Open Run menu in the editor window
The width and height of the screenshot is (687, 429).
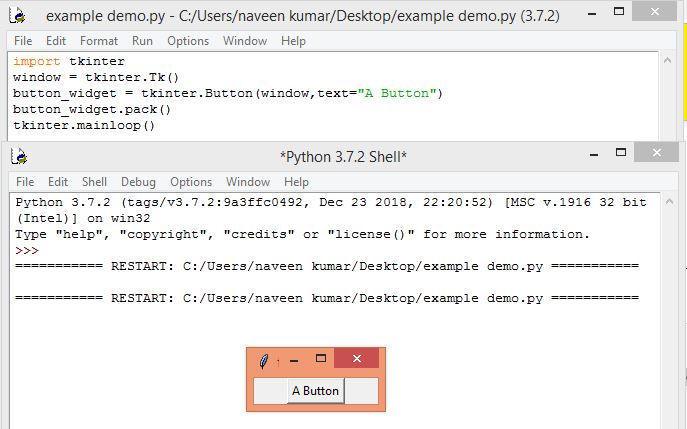tap(142, 41)
